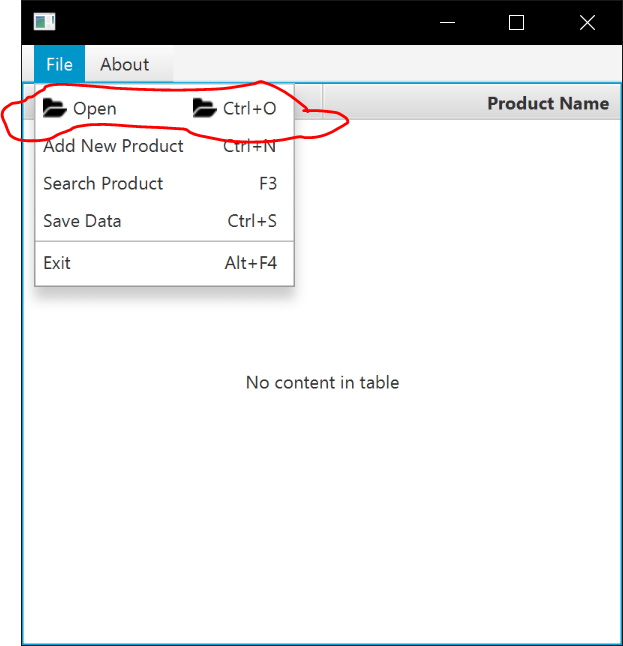The height and width of the screenshot is (646, 623).
Task: Click the Product Name column header
Action: click(x=547, y=103)
